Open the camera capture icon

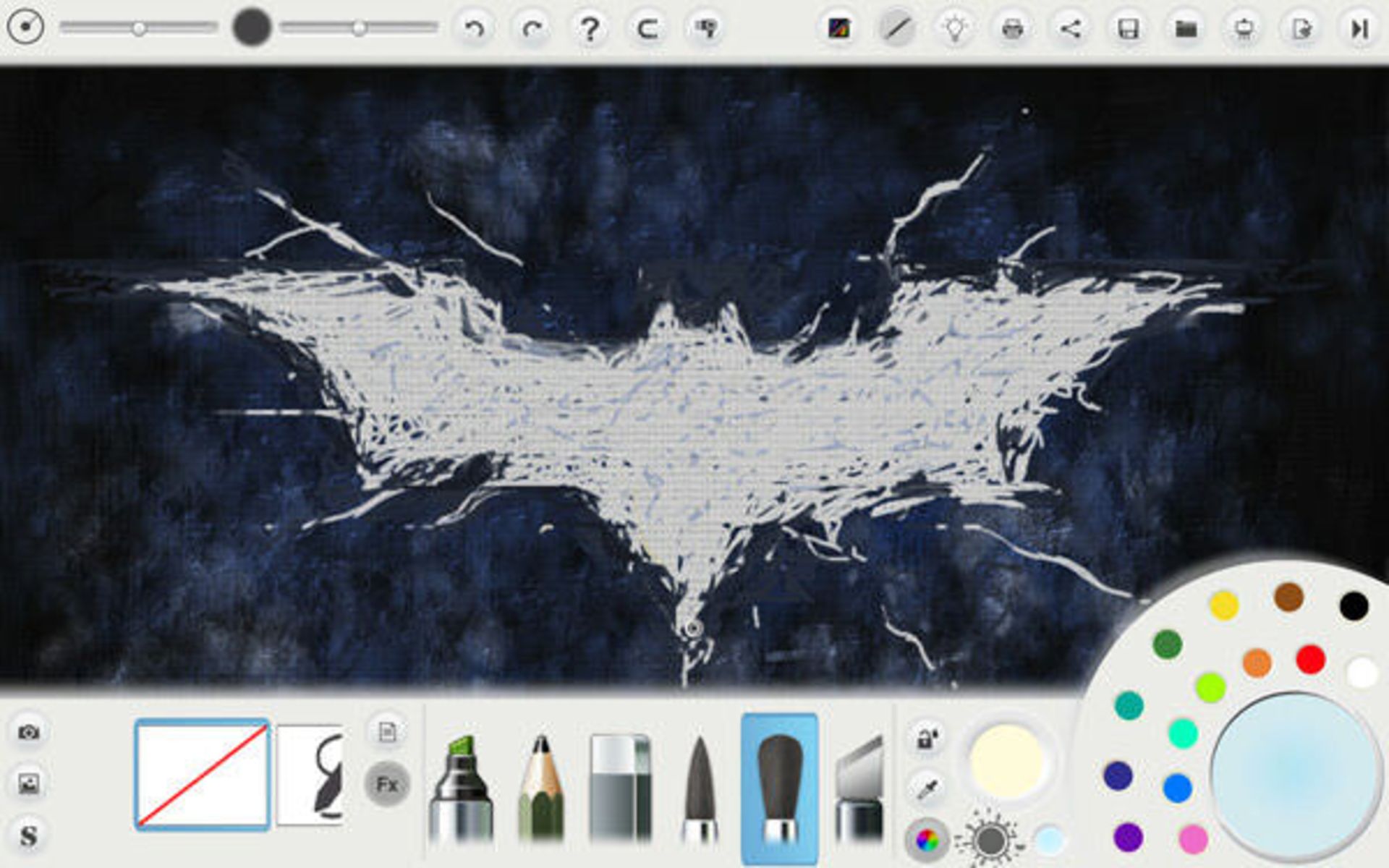(29, 732)
